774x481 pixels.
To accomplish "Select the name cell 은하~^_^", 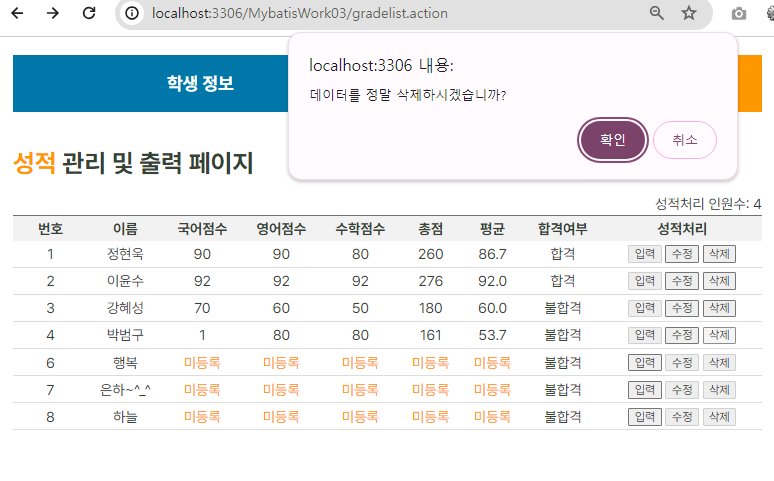I will [125, 390].
